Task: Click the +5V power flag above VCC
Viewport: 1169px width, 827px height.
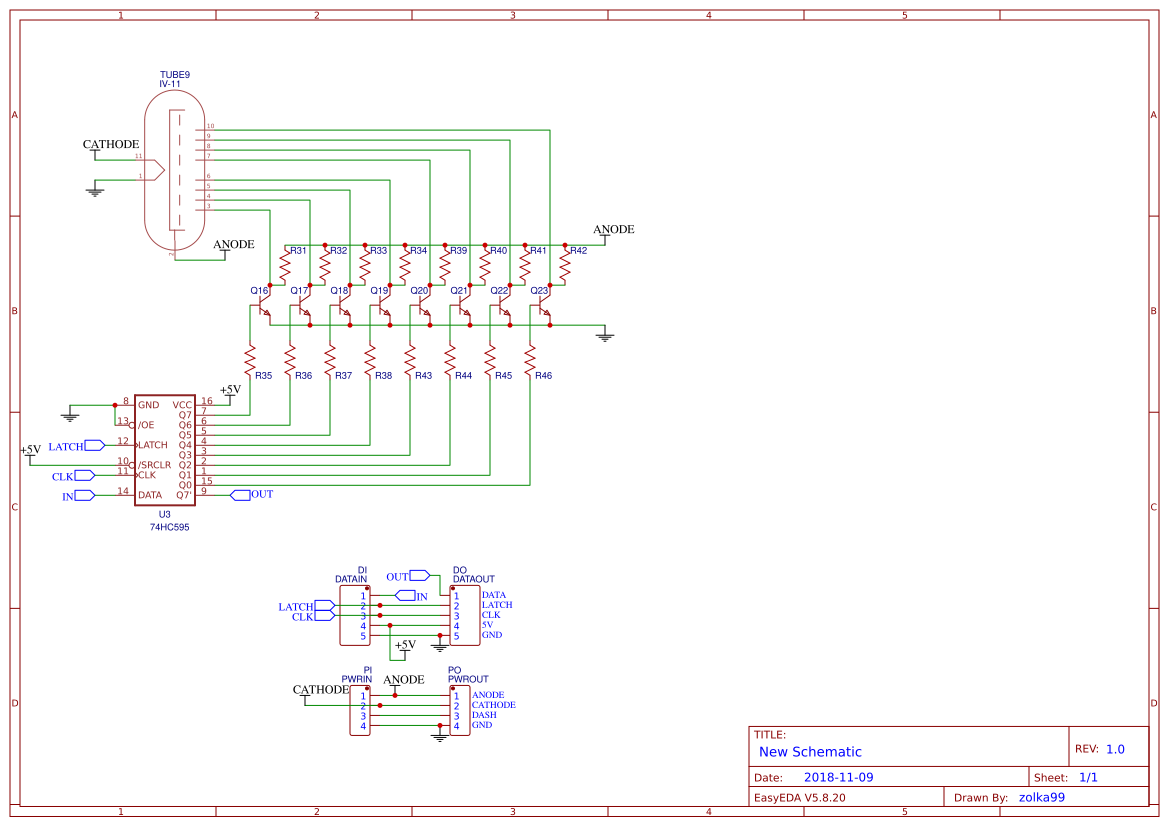Action: click(232, 389)
